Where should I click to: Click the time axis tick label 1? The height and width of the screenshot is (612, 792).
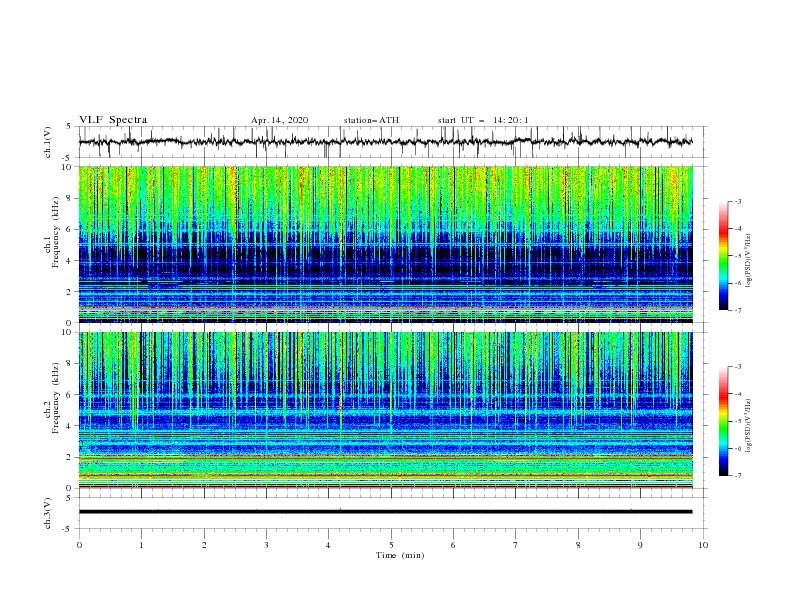coord(141,545)
